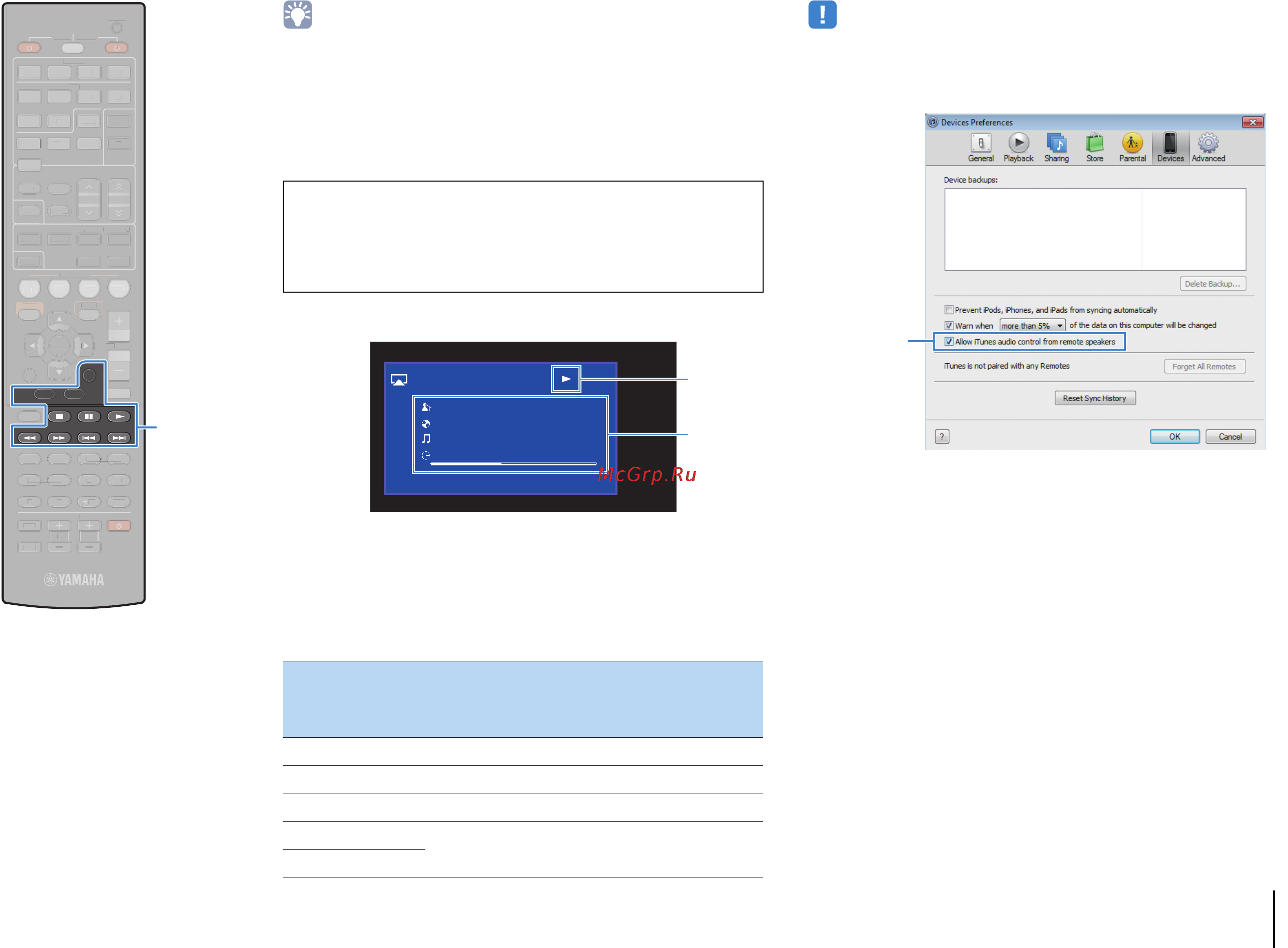This screenshot has height=948, width=1288.
Task: Click the volume plus button on the remote
Action: 119,321
